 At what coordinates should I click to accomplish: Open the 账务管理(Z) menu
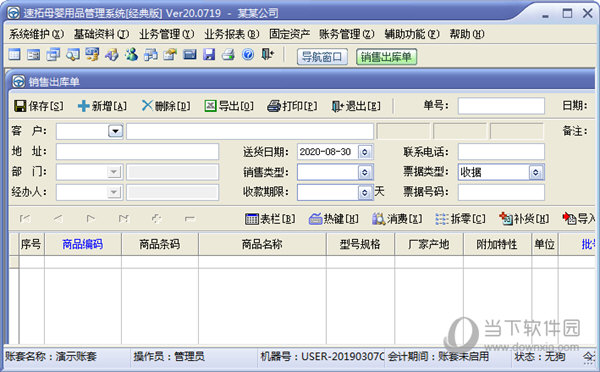click(x=347, y=34)
